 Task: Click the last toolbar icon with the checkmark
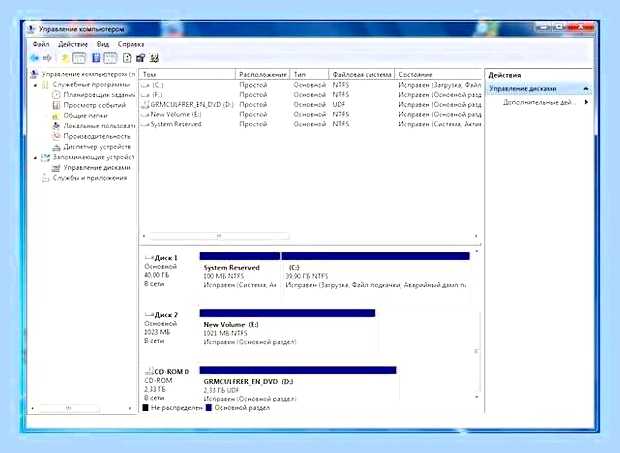coord(155,58)
